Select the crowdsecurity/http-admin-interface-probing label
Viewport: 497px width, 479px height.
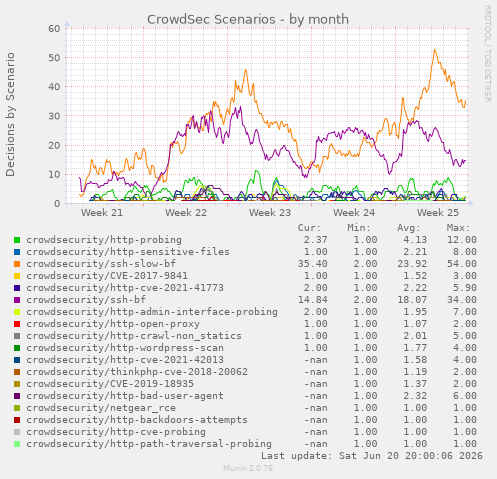pos(152,312)
